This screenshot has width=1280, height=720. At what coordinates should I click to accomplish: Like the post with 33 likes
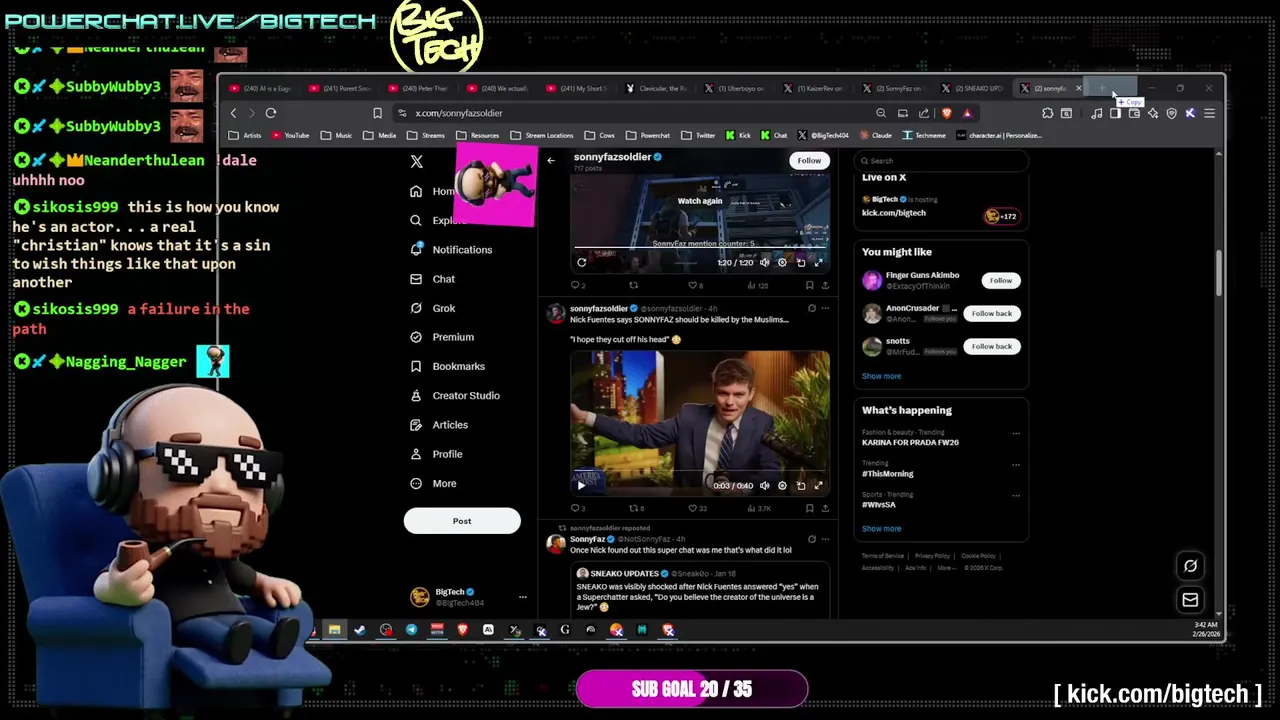pos(696,508)
